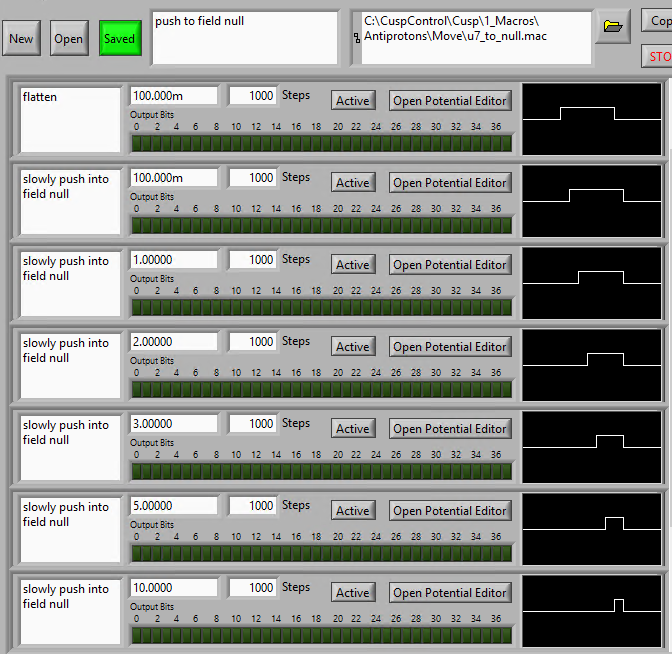Edit the 'push to field null' description box
This screenshot has width=672, height=654.
[x=245, y=38]
